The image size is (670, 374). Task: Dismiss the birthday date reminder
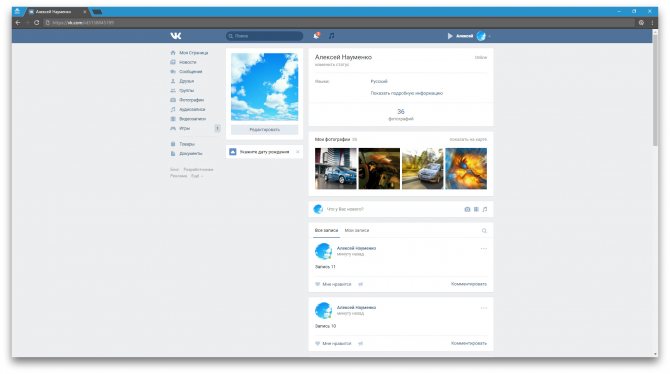click(298, 152)
